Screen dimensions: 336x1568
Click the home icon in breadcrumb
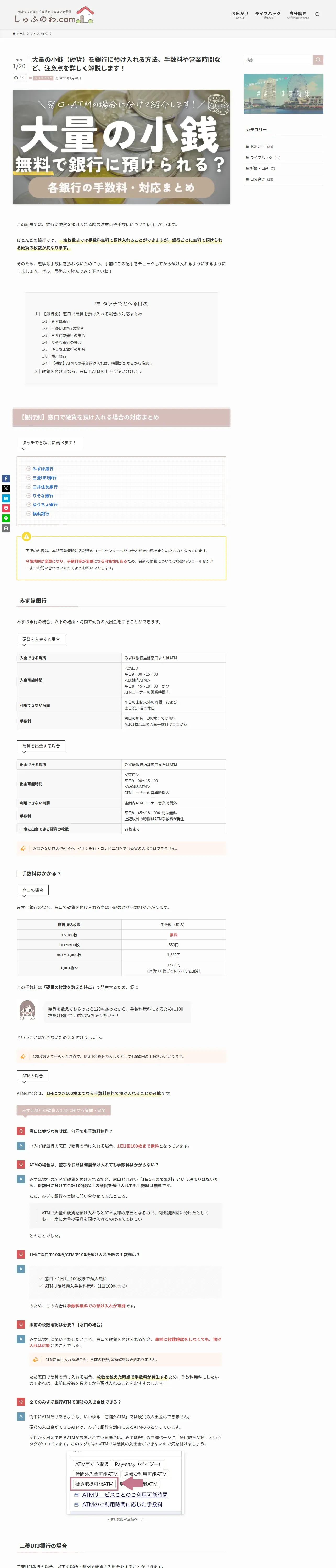pos(14,33)
